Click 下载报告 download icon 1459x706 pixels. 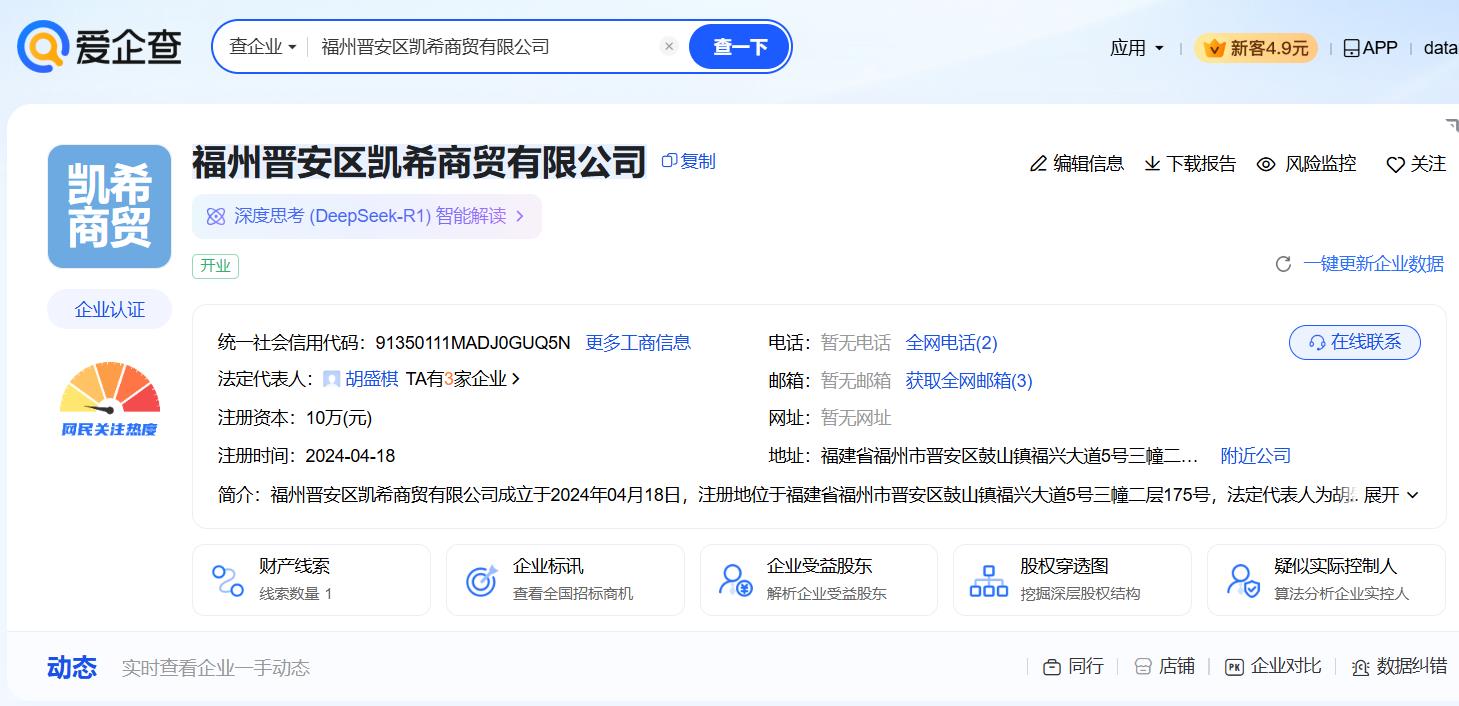(x=1190, y=164)
